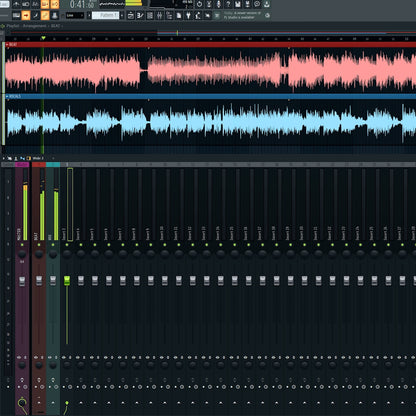Click the circular arrow icon in top toolbar
The height and width of the screenshot is (416, 416).
[199, 4]
